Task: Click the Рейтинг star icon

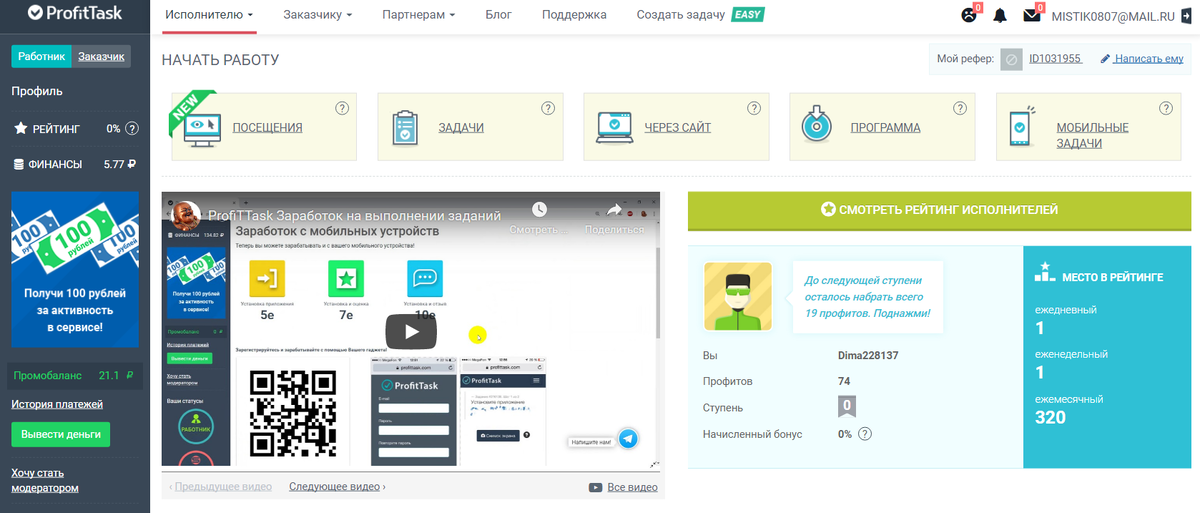Action: [x=19, y=128]
